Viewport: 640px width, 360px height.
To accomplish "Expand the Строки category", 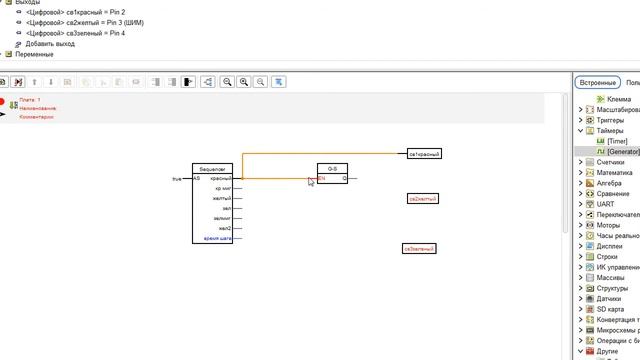I will pos(580,257).
